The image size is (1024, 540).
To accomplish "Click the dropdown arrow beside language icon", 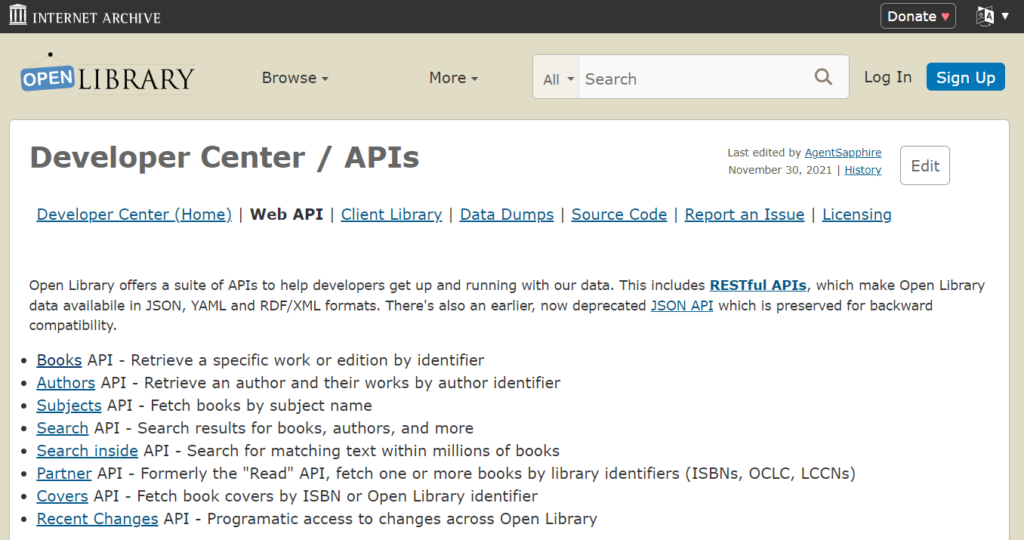I will coord(1006,16).
